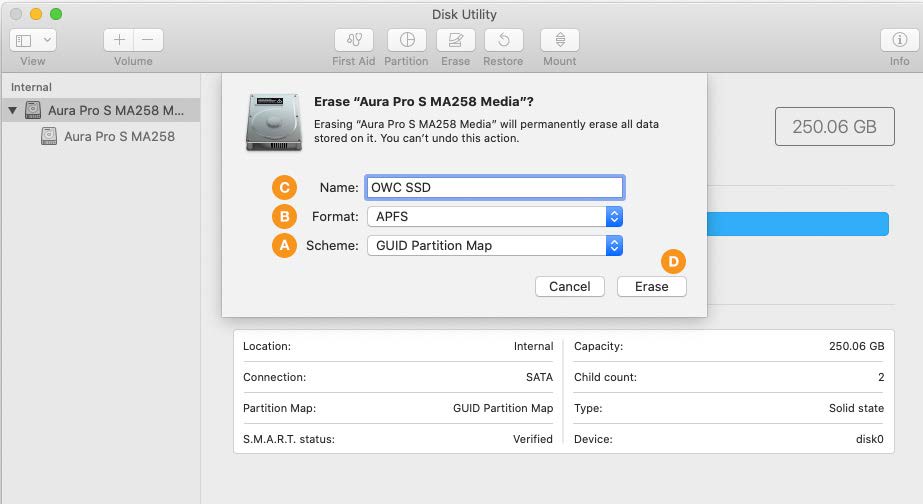Click the add volume plus button

click(119, 40)
